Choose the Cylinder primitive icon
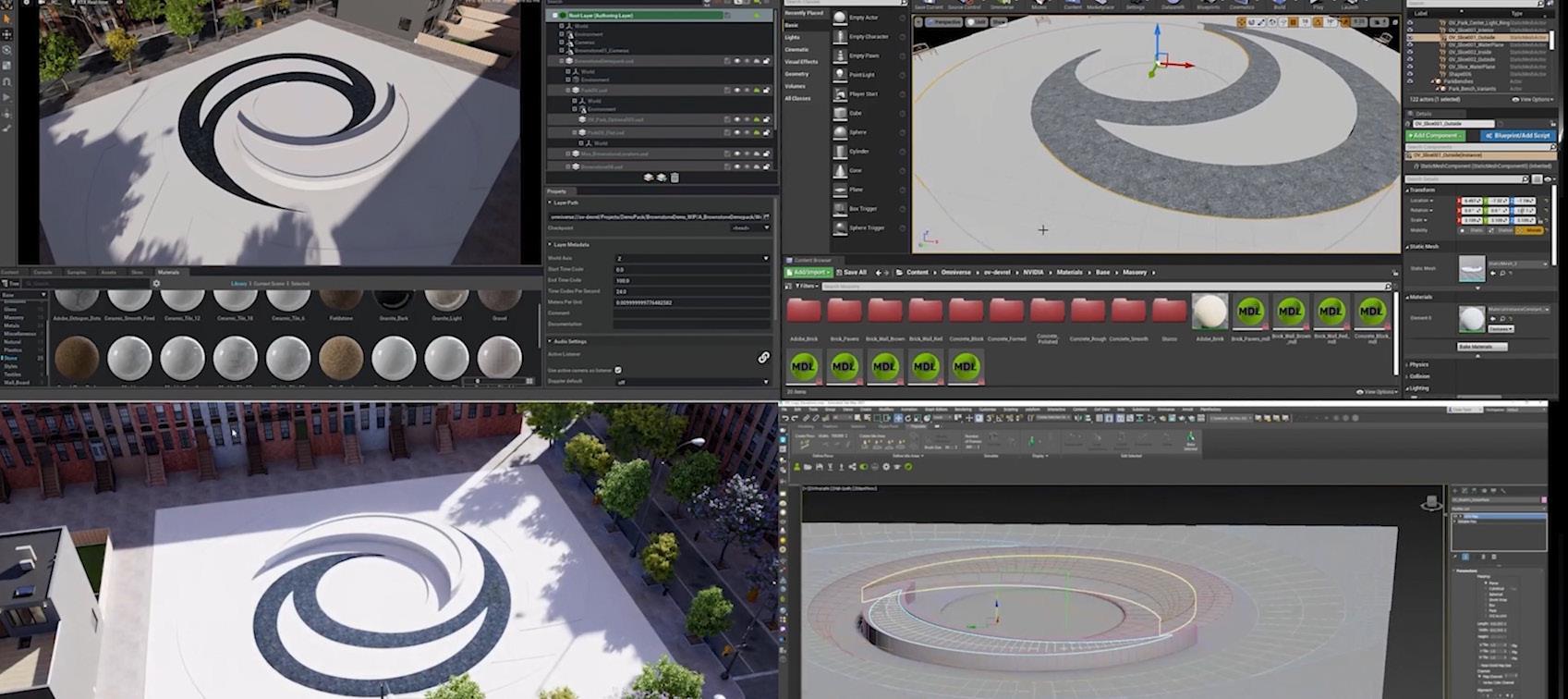The height and width of the screenshot is (699, 1568). (840, 152)
